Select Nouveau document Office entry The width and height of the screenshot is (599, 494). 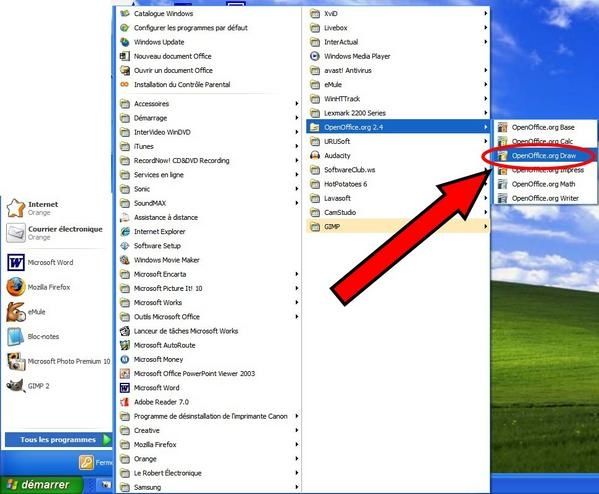click(173, 56)
